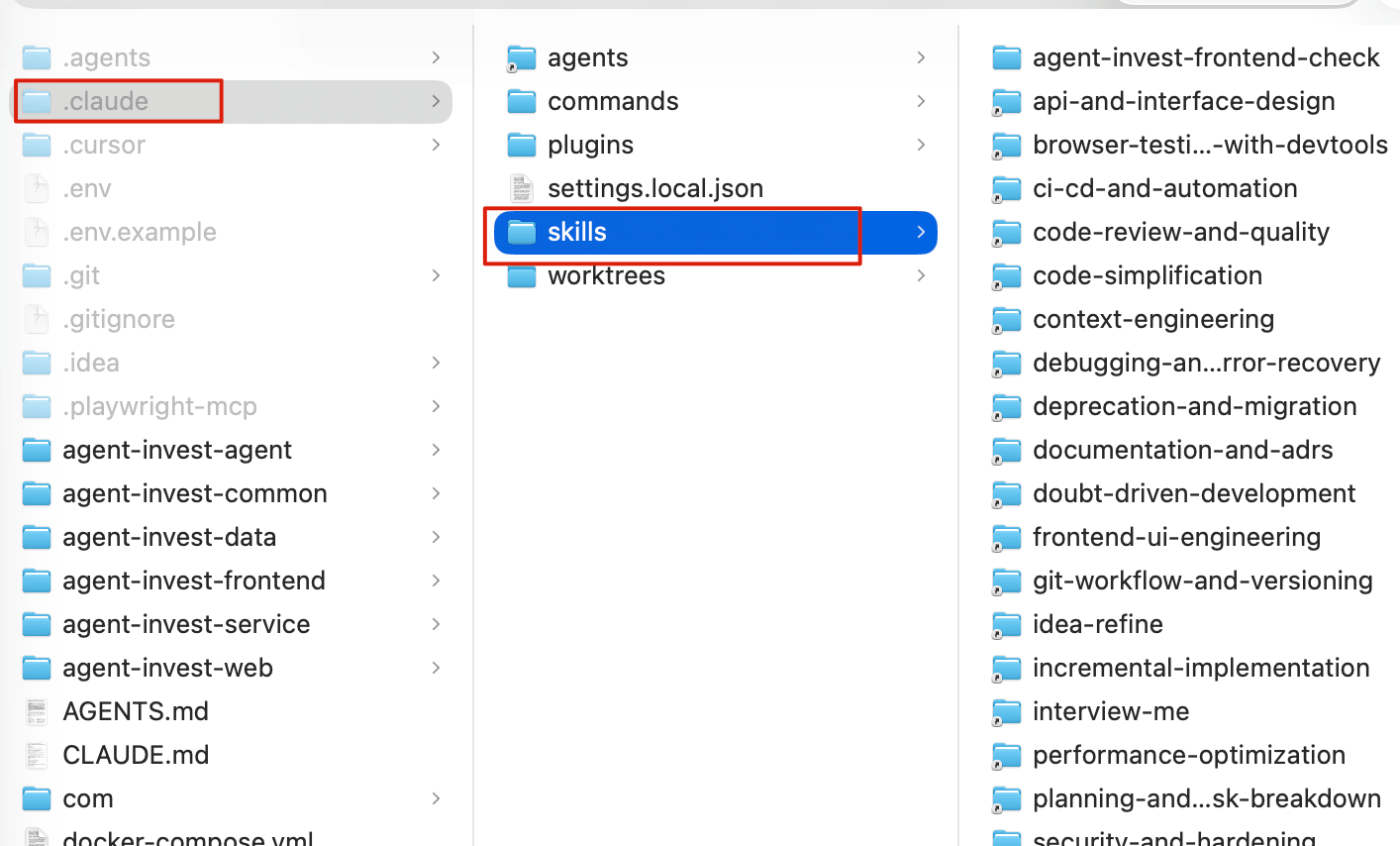Expand the .git folder chevron
1400x846 pixels.
pyautogui.click(x=436, y=275)
